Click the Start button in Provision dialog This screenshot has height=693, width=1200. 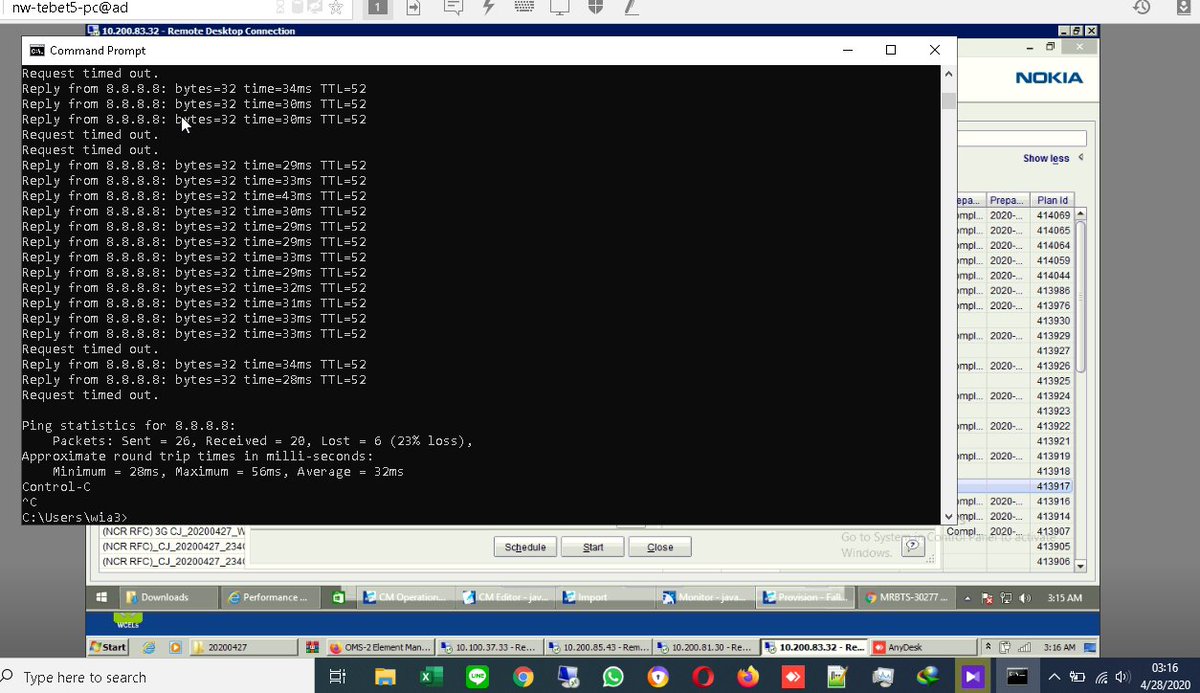[593, 547]
